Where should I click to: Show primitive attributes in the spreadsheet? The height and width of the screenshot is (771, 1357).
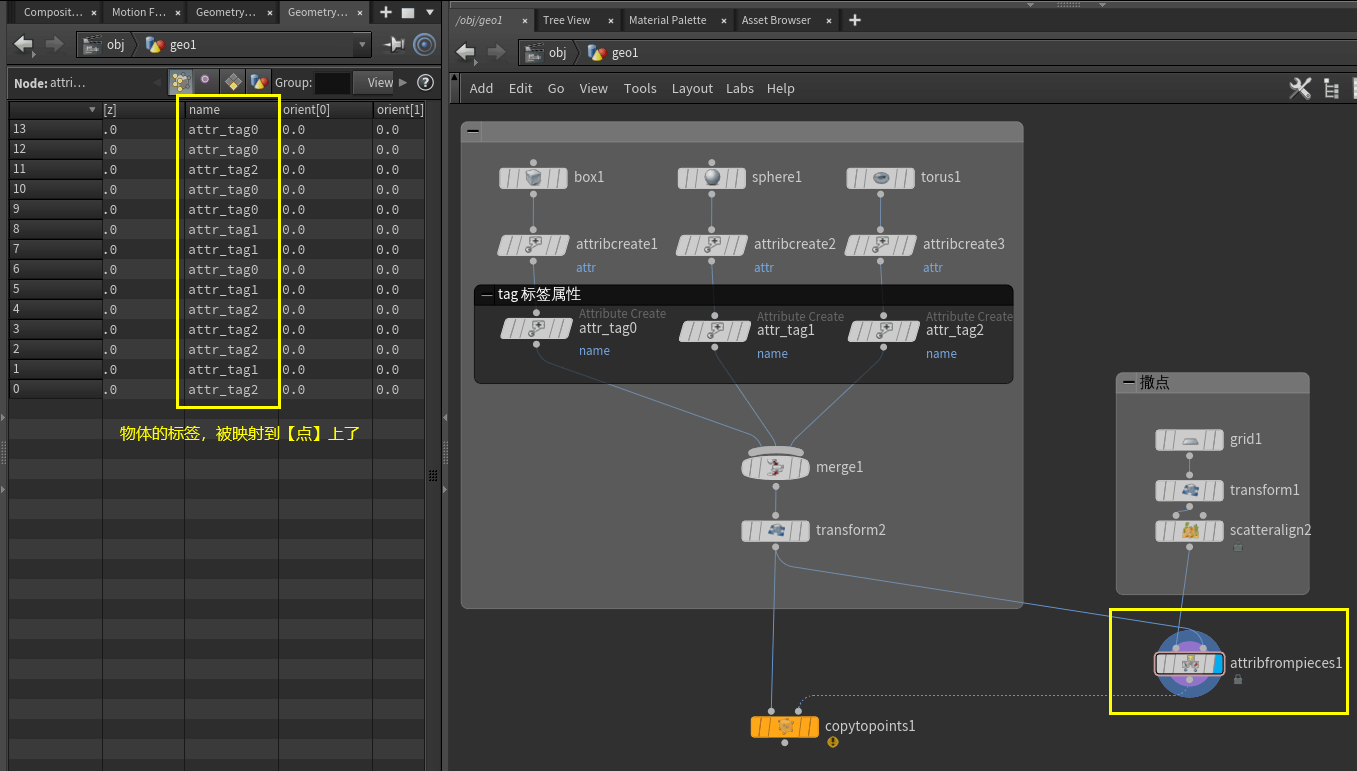[232, 82]
